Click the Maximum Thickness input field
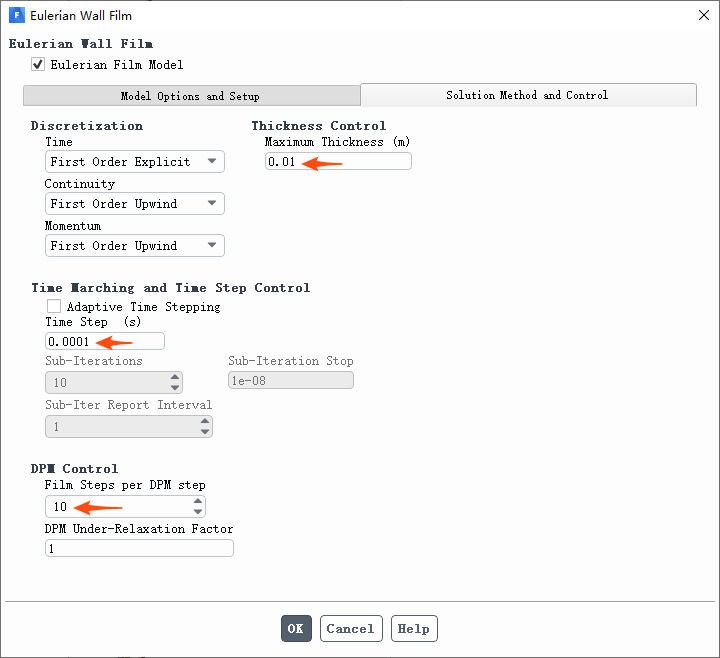 [337, 161]
